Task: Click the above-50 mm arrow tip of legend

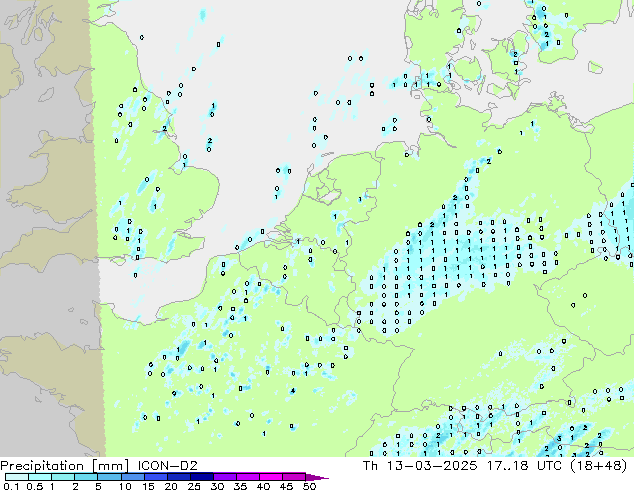Action: tap(317, 478)
